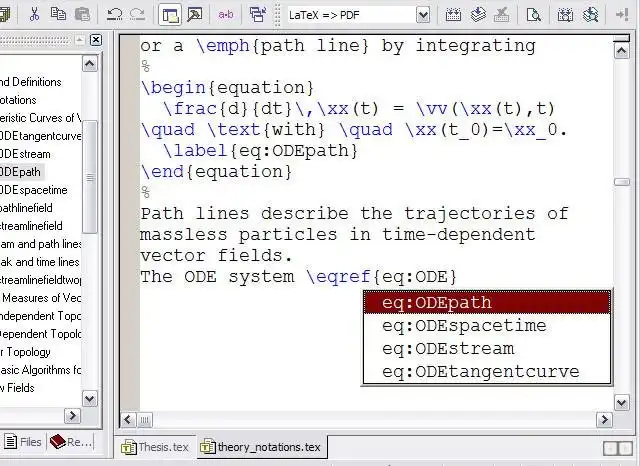Select the pathlinefield tree entry

tap(26, 208)
